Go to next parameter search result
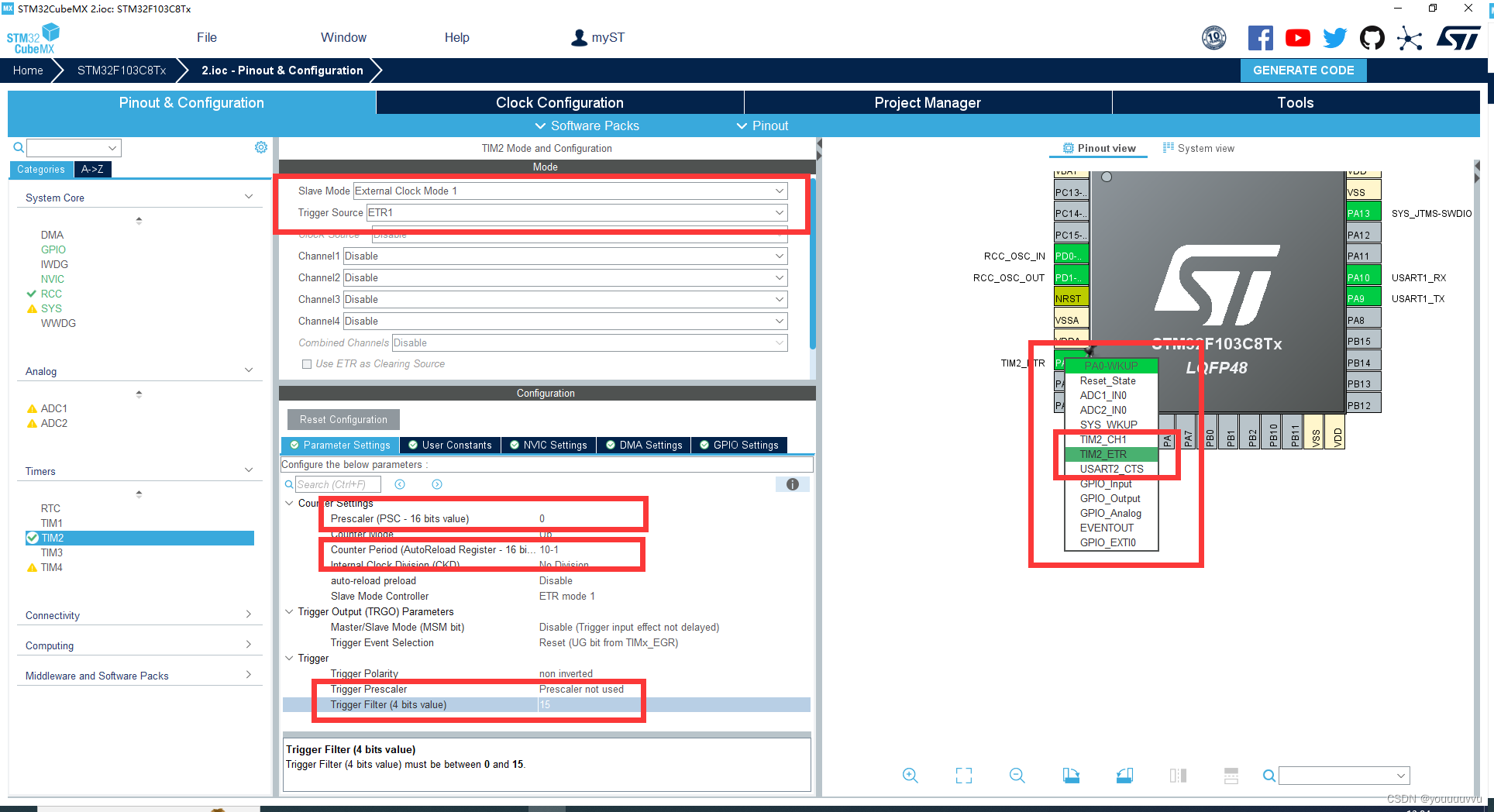The width and height of the screenshot is (1494, 812). pos(437,484)
